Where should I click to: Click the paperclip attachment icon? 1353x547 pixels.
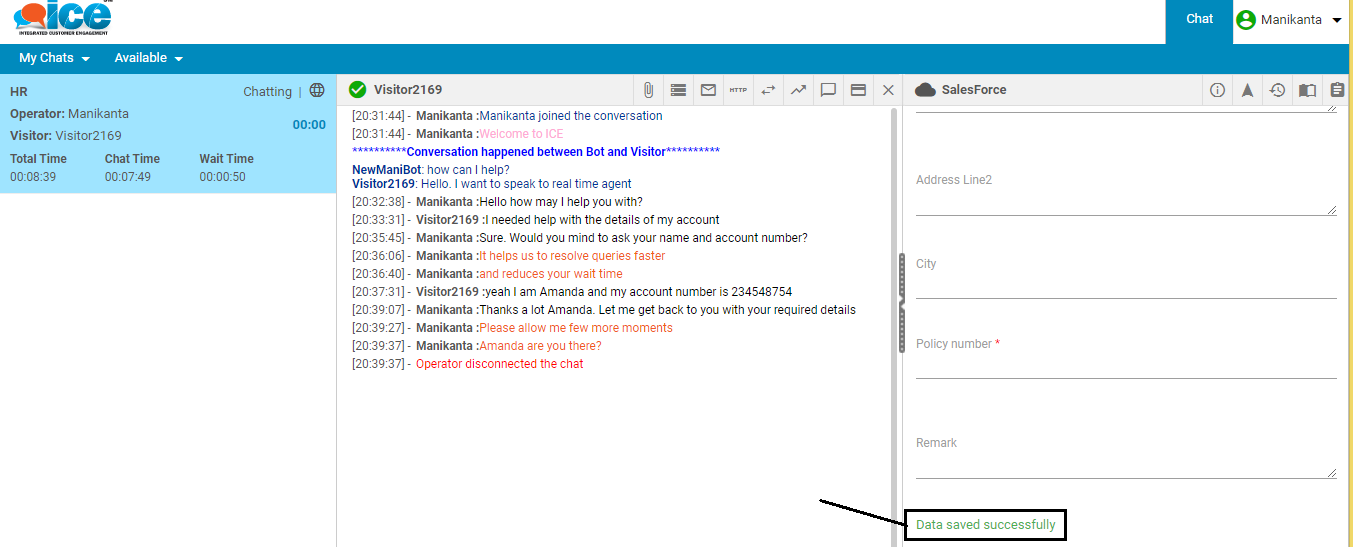pos(648,90)
